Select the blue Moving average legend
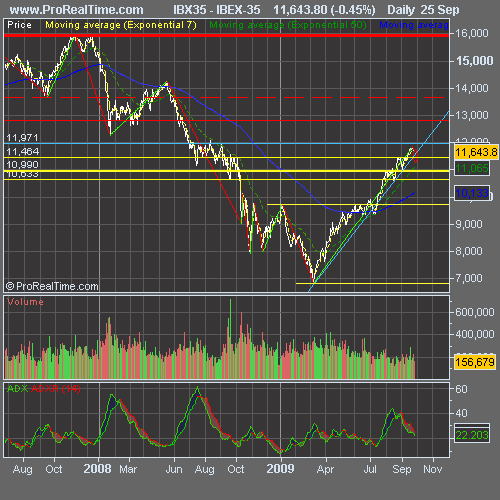 point(414,25)
